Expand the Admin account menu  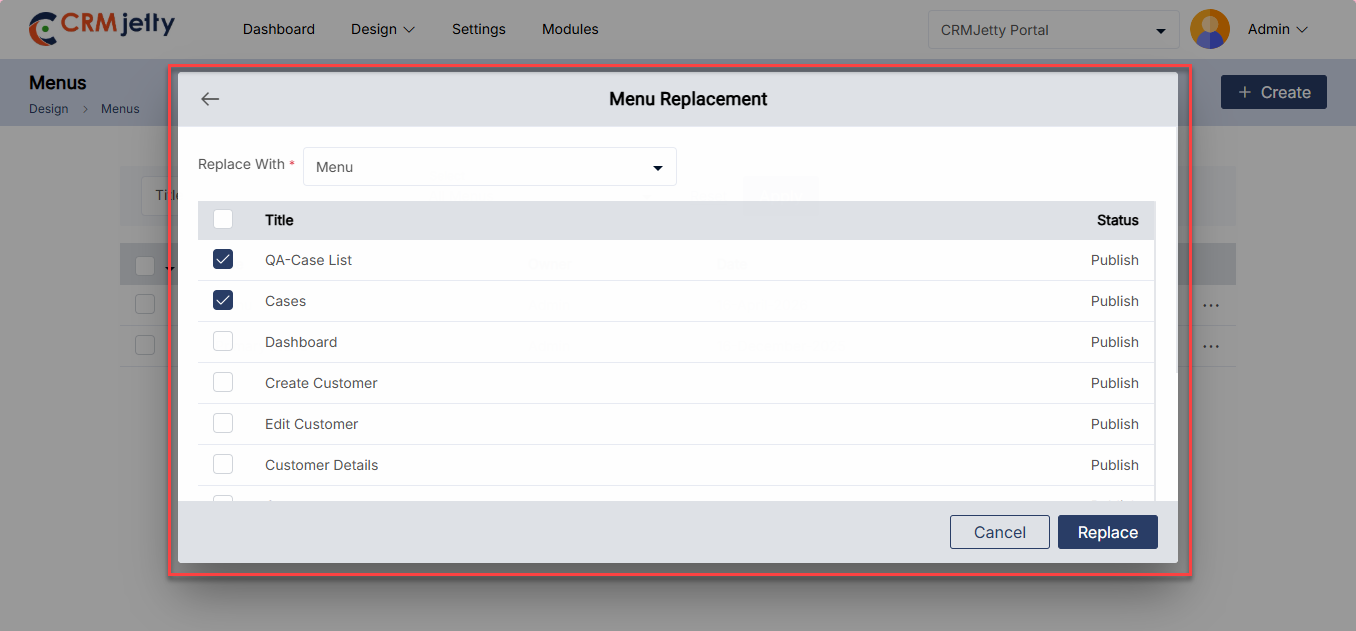click(x=1277, y=30)
